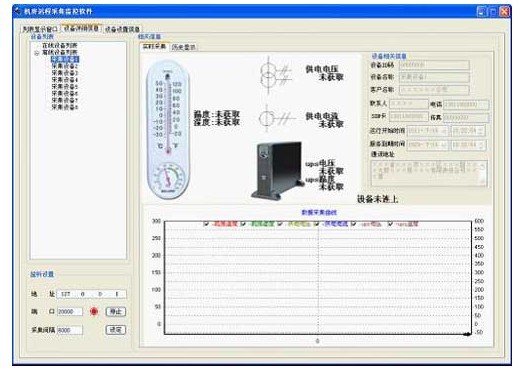The width and height of the screenshot is (524, 376).
Task: Click the 设备未连上 status text
Action: pos(378,199)
